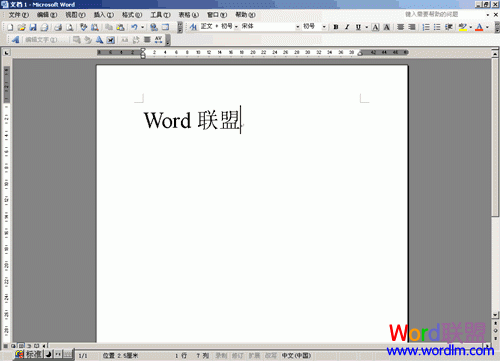
Task: Expand WordArt toolbar options chevron
Action: click(x=168, y=40)
